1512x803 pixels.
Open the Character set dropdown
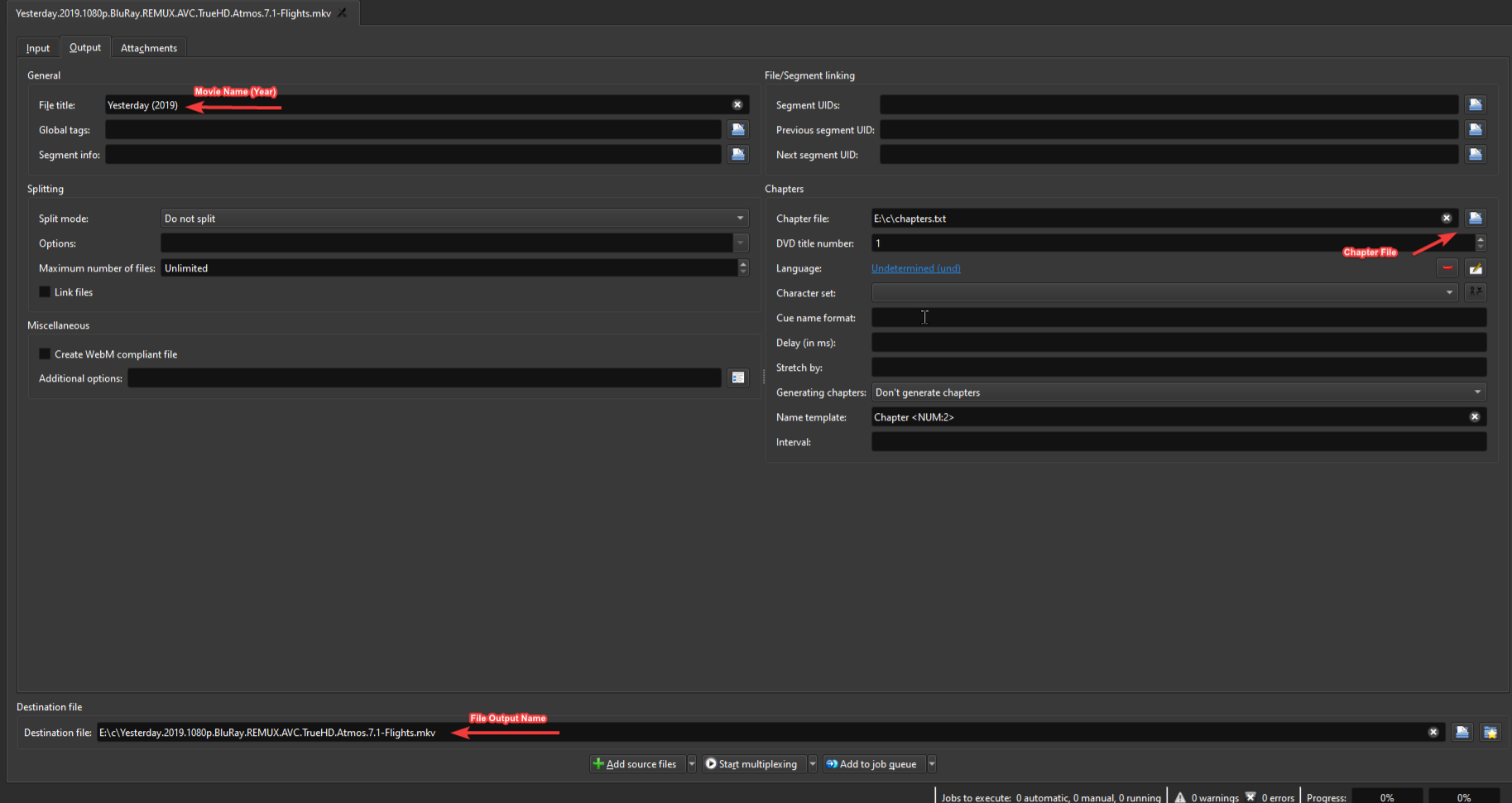point(1164,293)
